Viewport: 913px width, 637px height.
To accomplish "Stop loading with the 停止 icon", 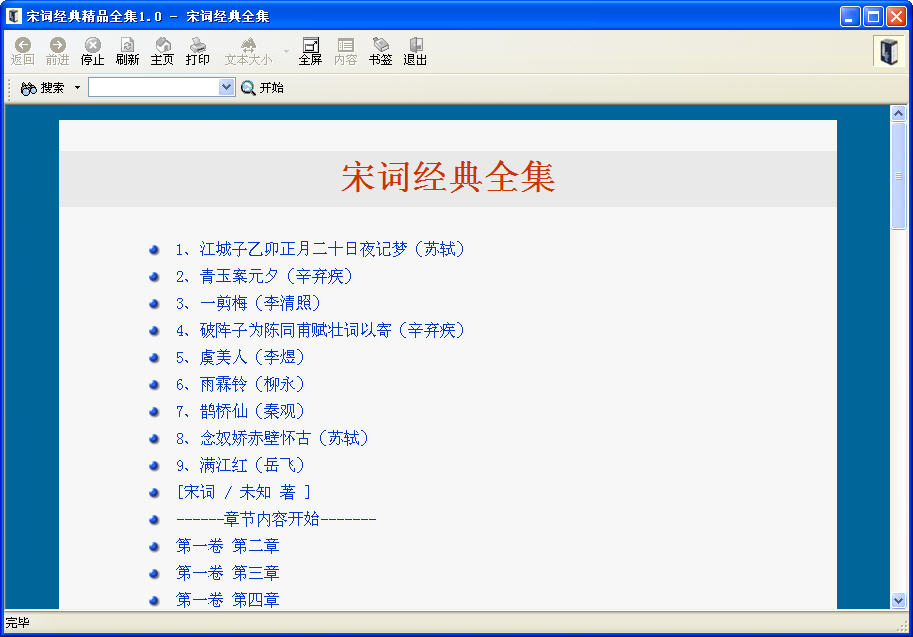I will [93, 45].
